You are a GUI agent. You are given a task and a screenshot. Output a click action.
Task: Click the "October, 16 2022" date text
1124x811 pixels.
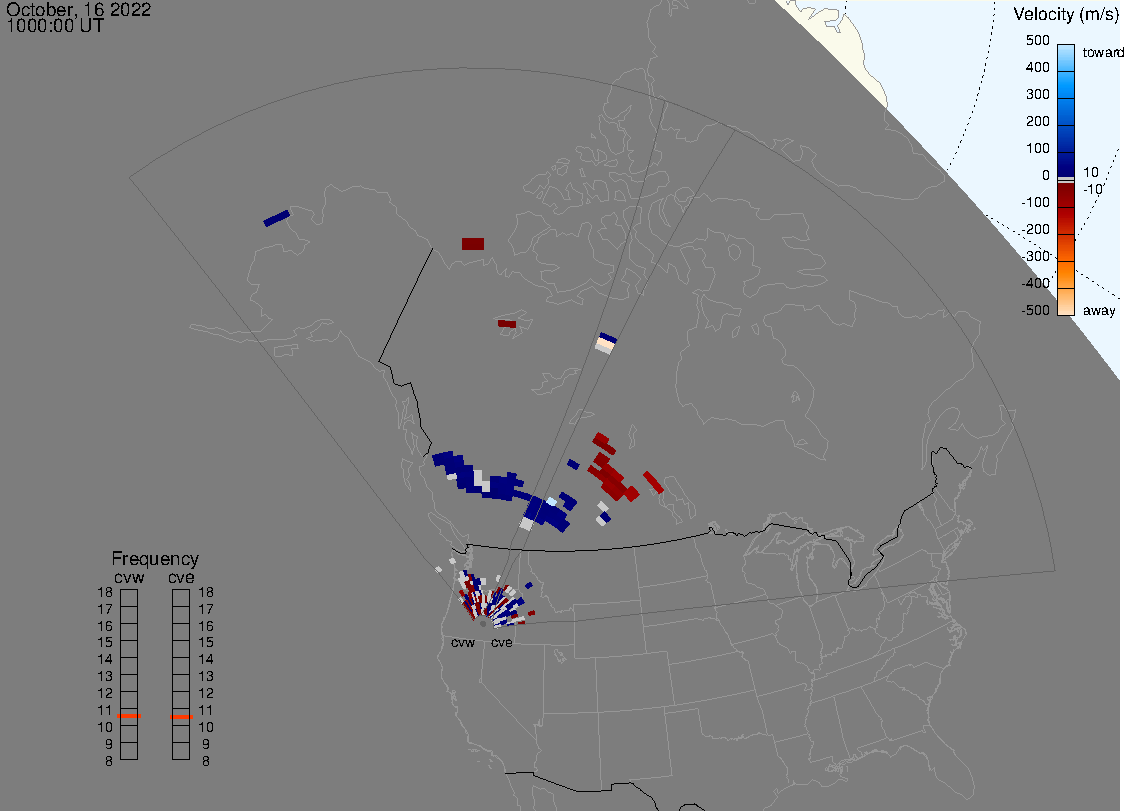tap(79, 10)
